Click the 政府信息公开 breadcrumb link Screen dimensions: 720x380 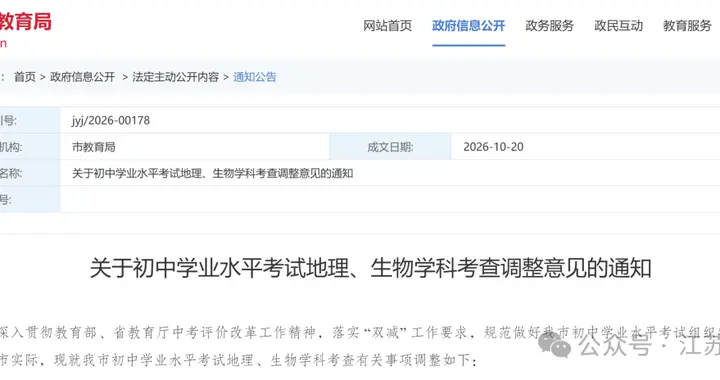(x=83, y=77)
